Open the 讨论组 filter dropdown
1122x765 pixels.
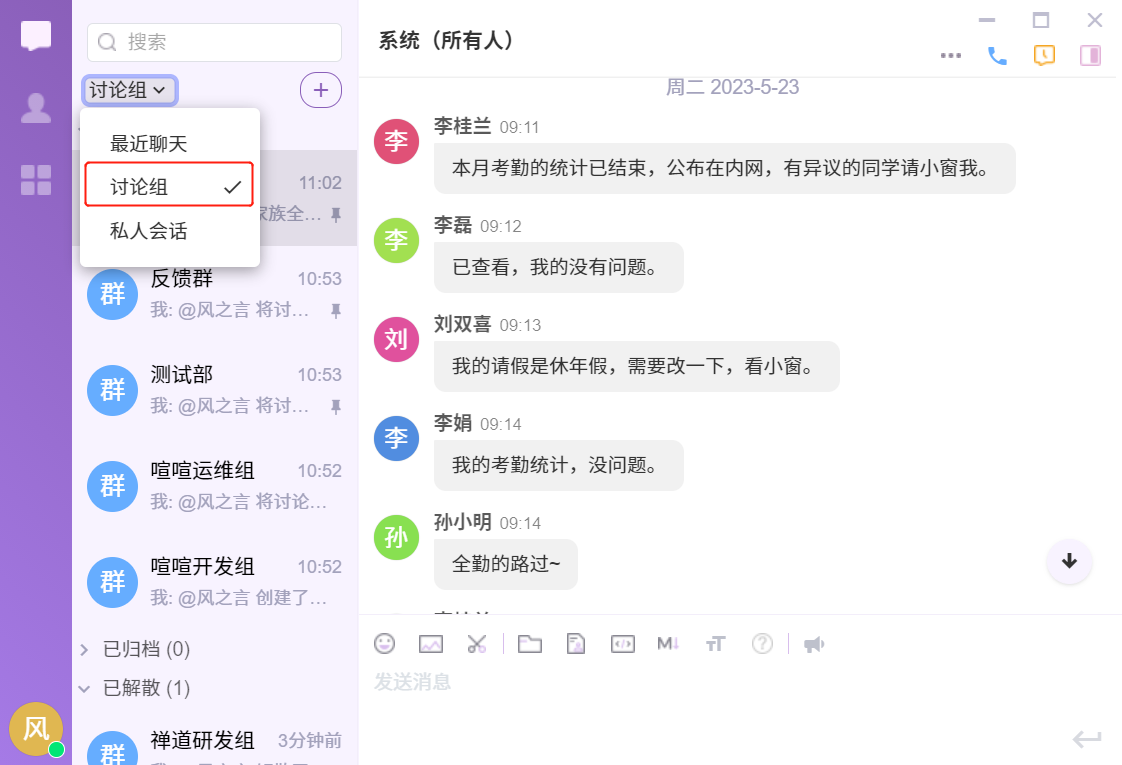(130, 90)
